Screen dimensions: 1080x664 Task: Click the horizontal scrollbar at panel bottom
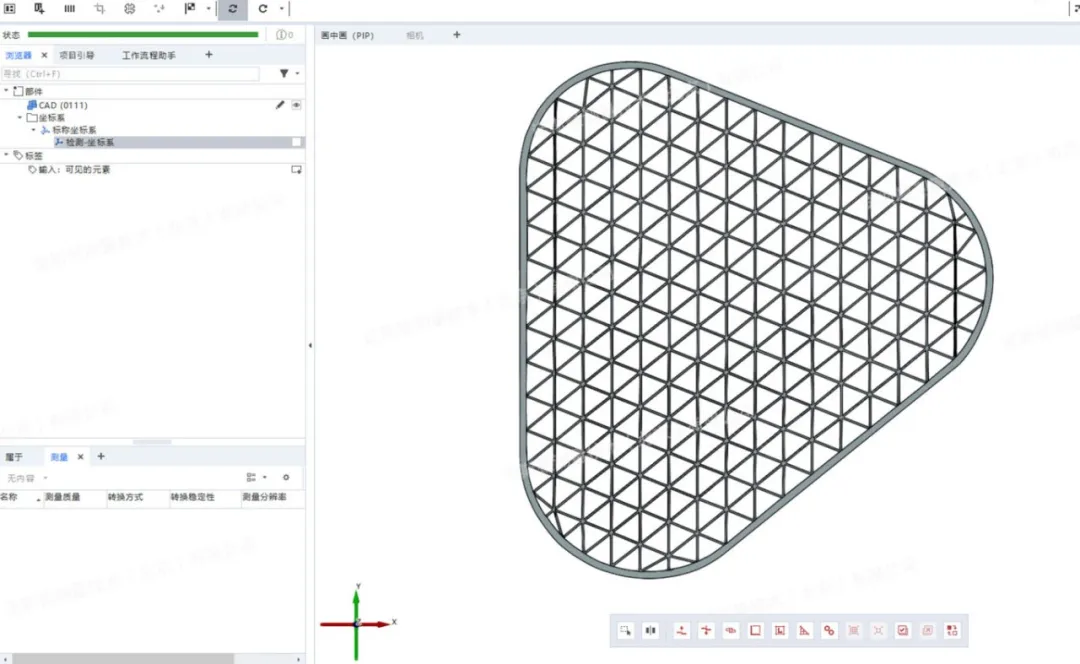(x=123, y=659)
